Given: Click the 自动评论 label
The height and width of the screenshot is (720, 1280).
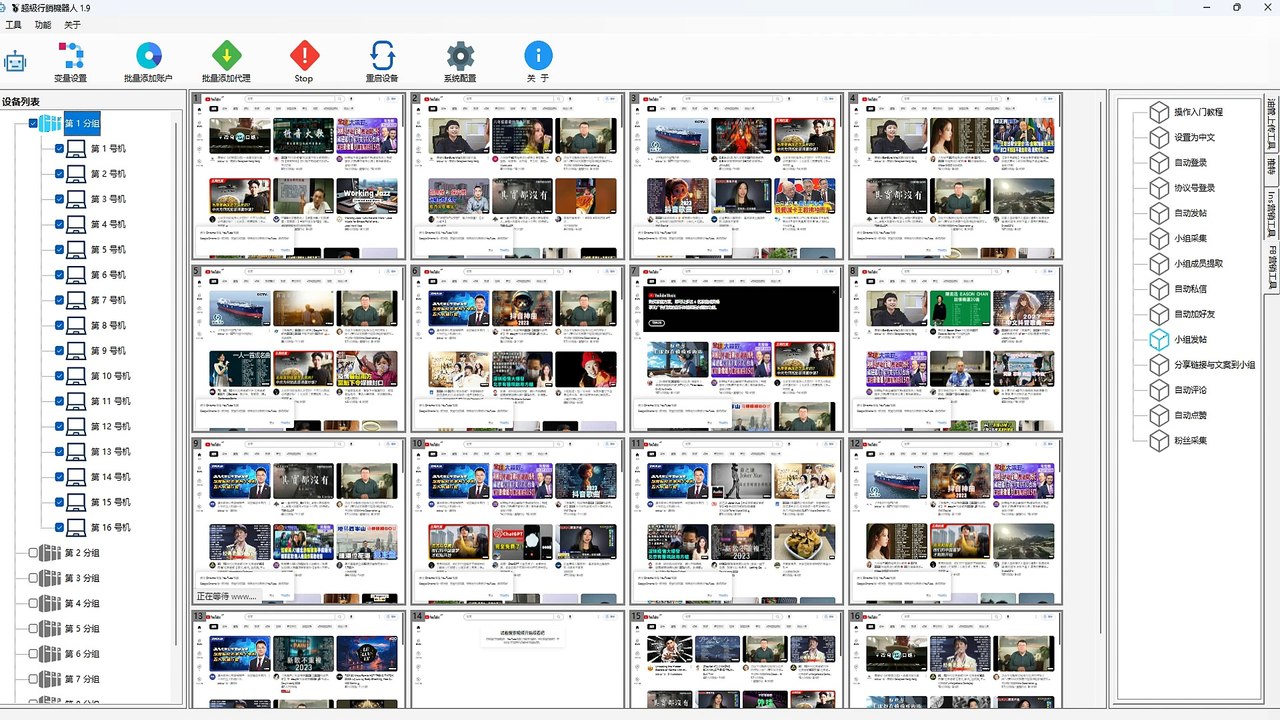Looking at the screenshot, I should coord(1189,390).
